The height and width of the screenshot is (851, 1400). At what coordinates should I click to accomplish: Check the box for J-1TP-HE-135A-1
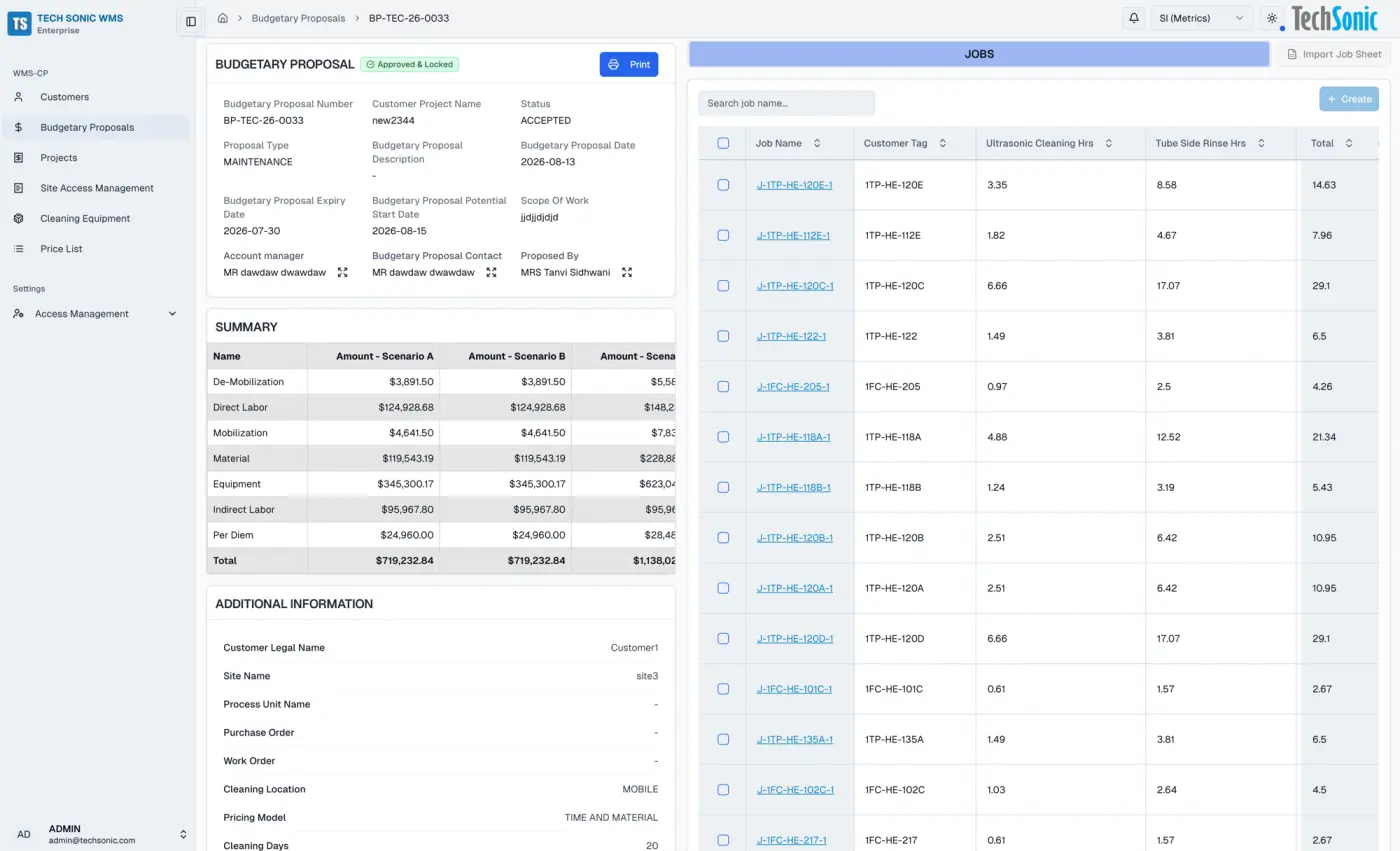pyautogui.click(x=724, y=739)
